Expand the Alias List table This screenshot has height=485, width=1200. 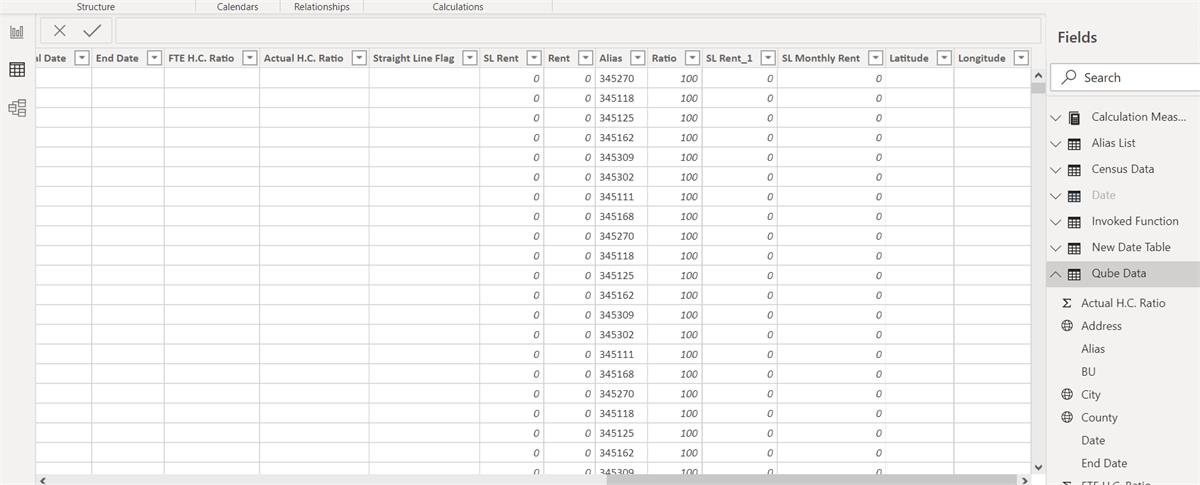1055,144
